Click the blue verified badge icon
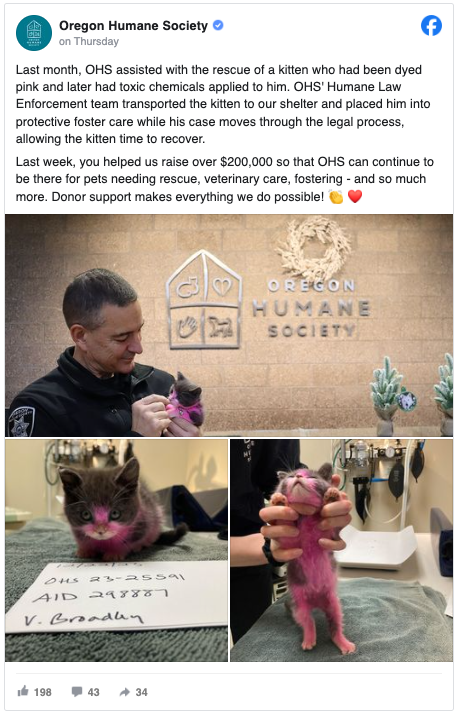 [x=218, y=26]
